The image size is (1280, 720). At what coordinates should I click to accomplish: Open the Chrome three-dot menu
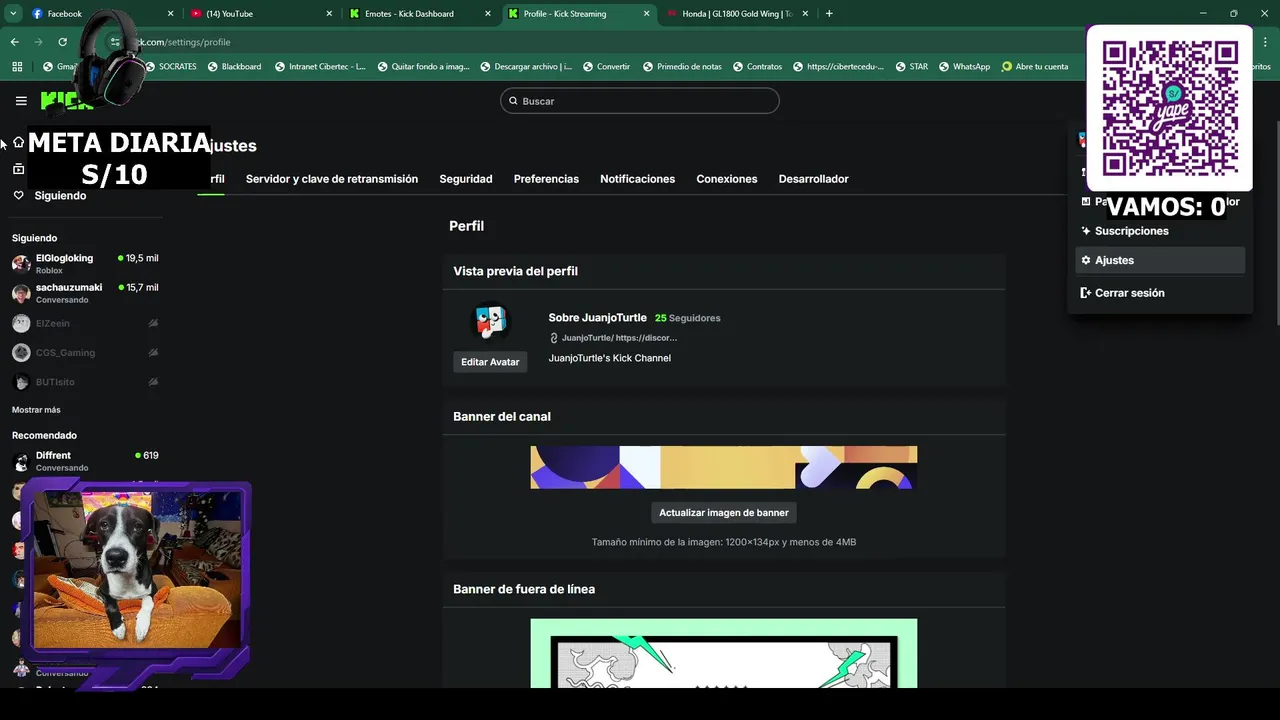click(x=1264, y=42)
